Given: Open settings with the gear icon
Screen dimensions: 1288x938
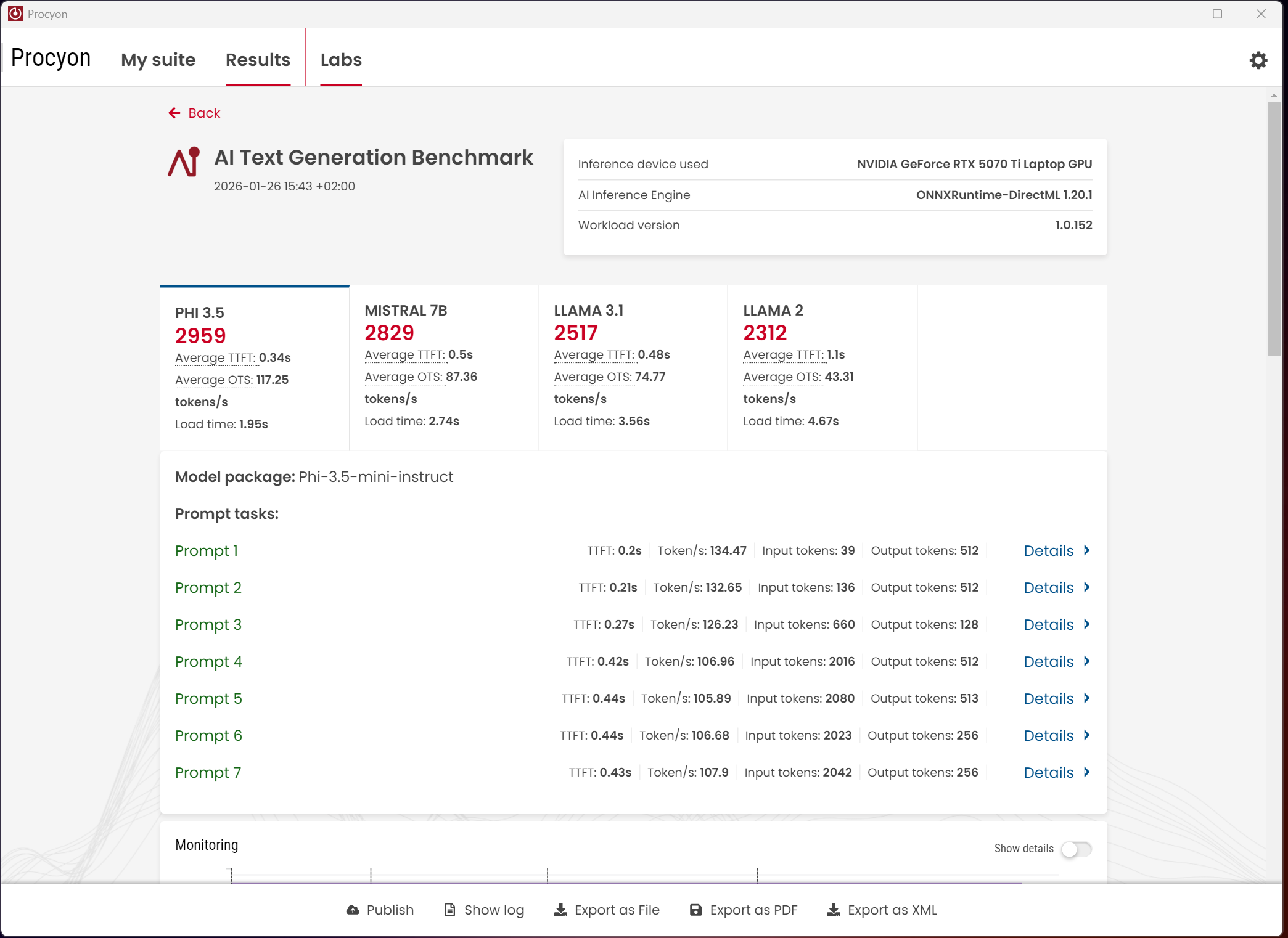Looking at the screenshot, I should click(x=1258, y=60).
